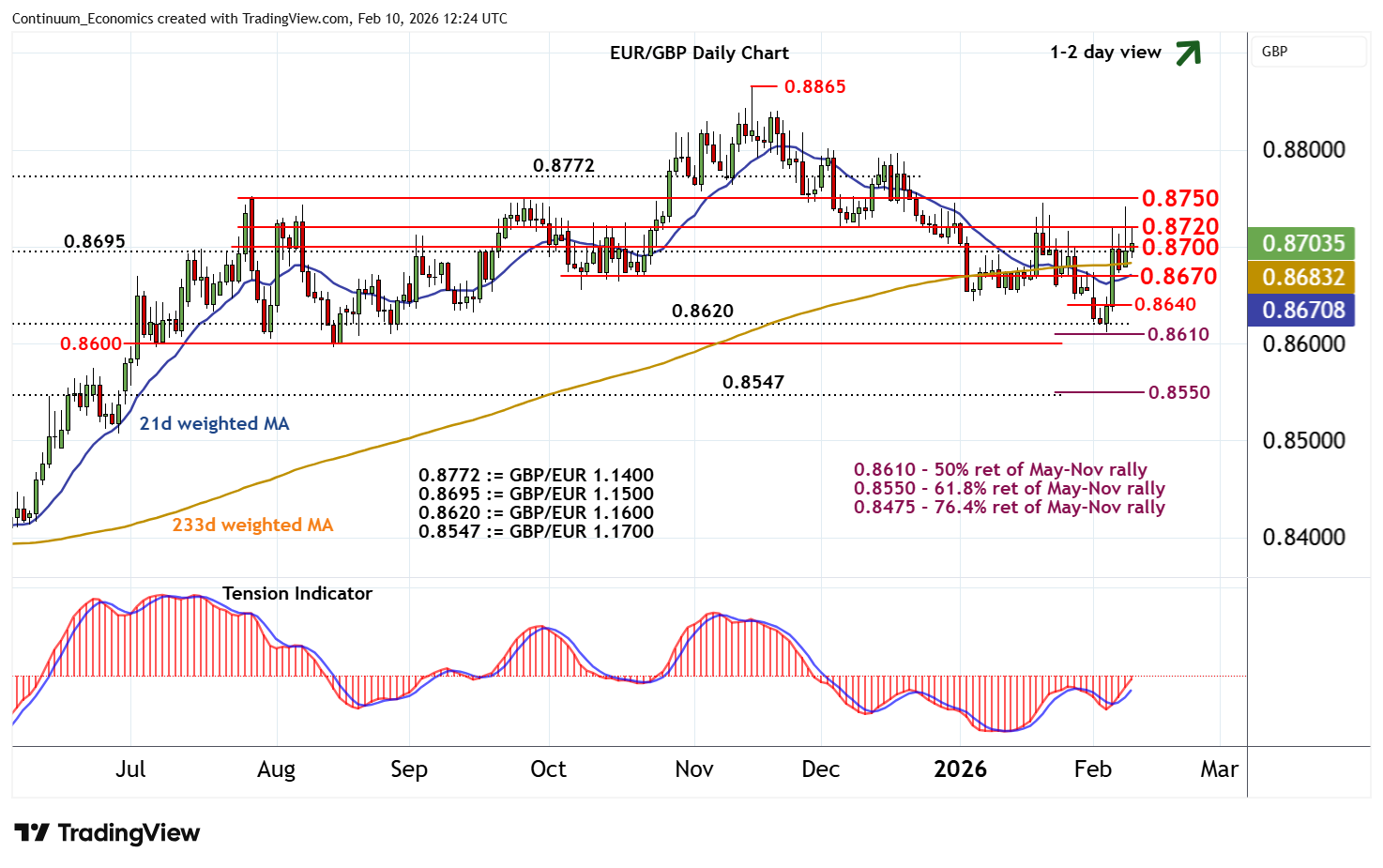This screenshot has height=868, width=1383.
Task: Select the blue 0.86708 price tag
Action: click(1302, 310)
